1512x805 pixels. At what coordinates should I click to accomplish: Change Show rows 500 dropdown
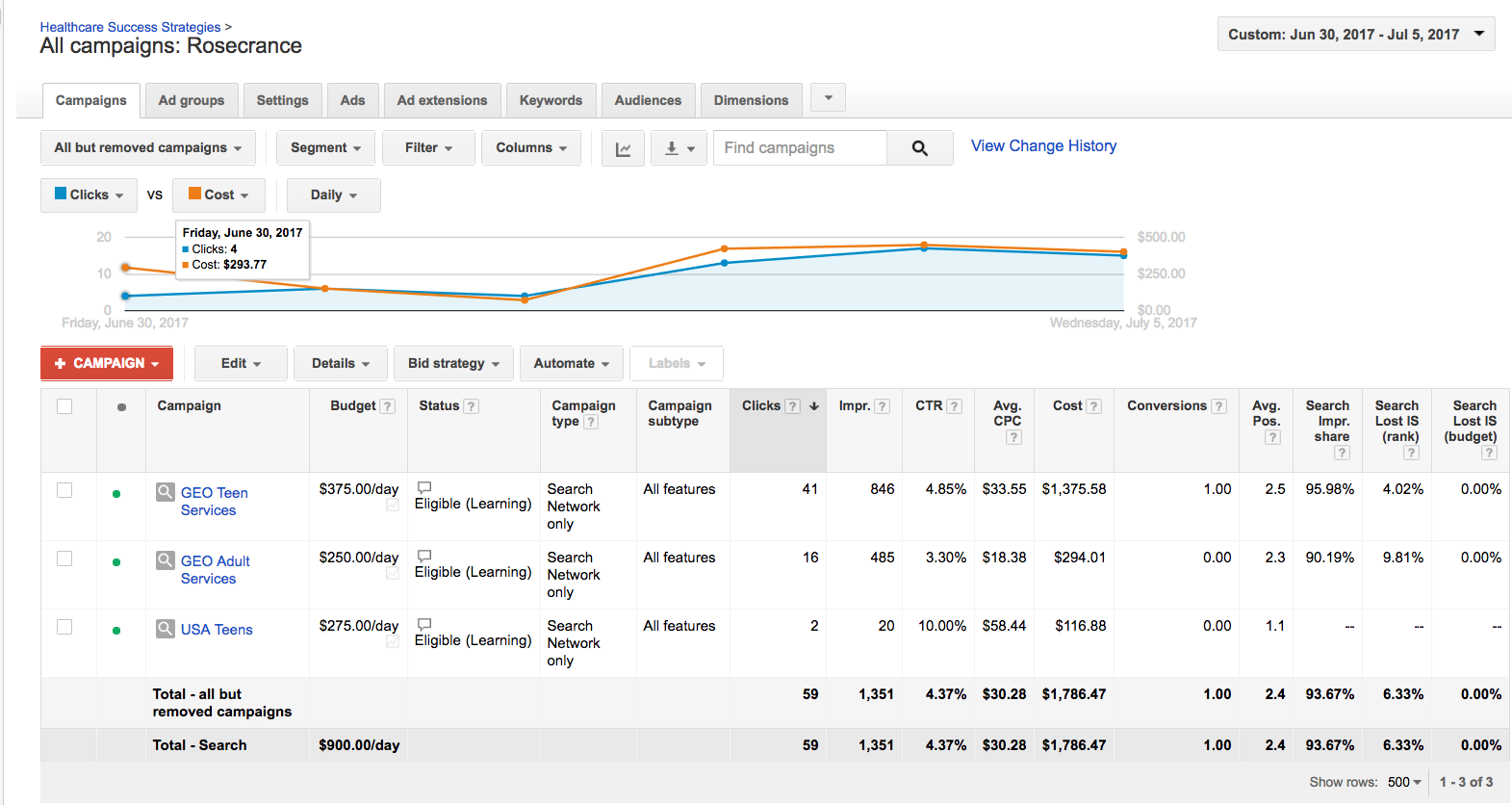1404,783
